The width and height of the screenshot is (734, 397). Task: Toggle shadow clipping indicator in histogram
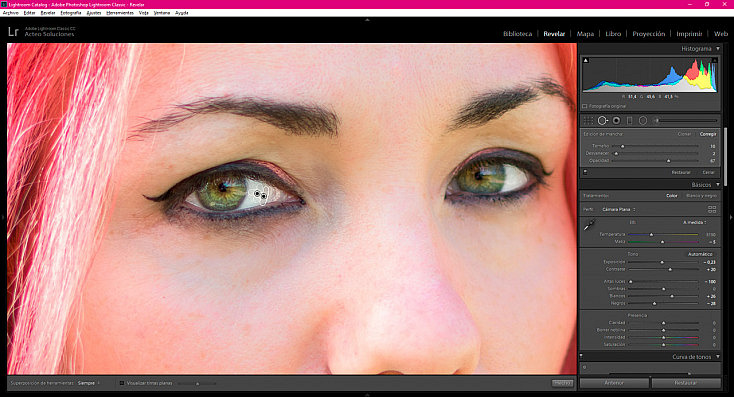click(x=586, y=60)
